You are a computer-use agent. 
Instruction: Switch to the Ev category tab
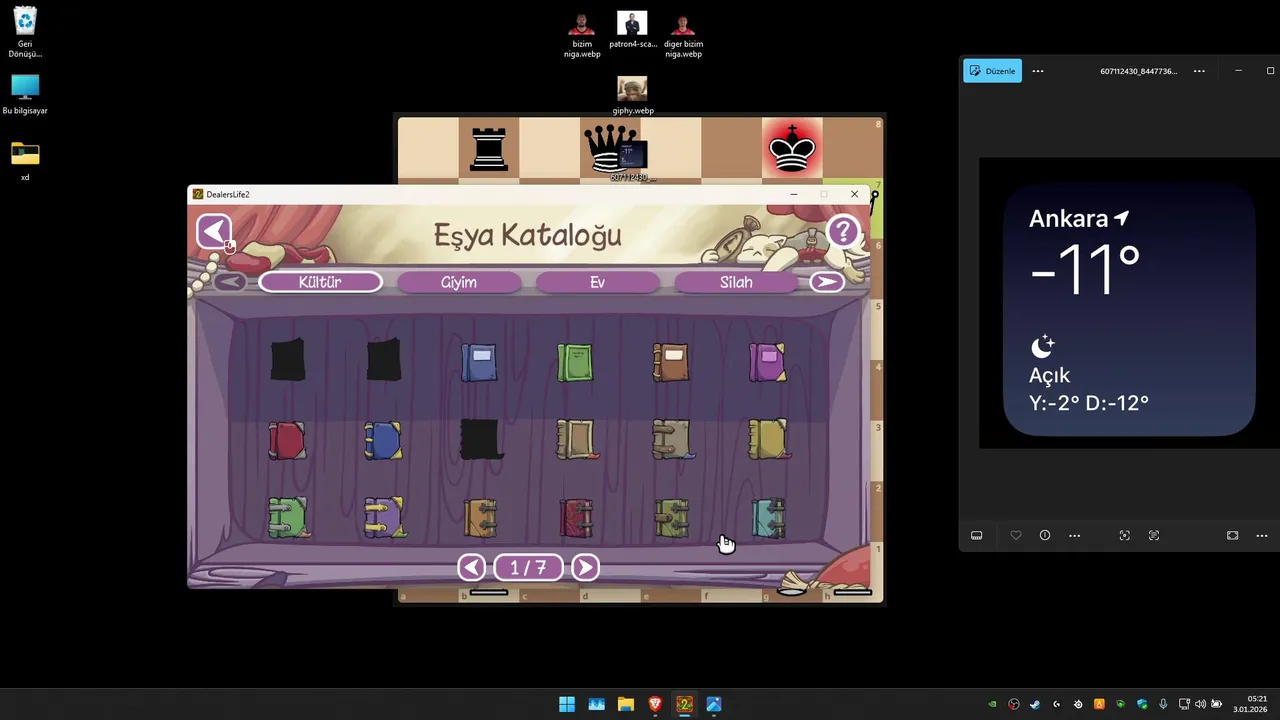[597, 282]
